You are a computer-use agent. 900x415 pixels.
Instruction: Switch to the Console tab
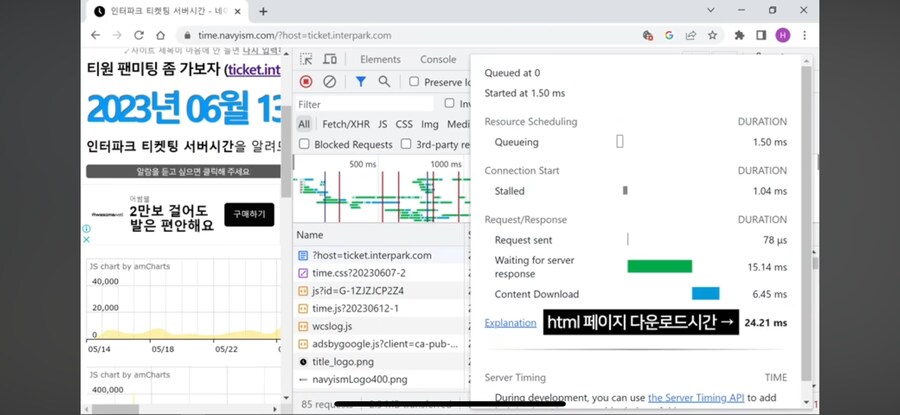click(438, 59)
